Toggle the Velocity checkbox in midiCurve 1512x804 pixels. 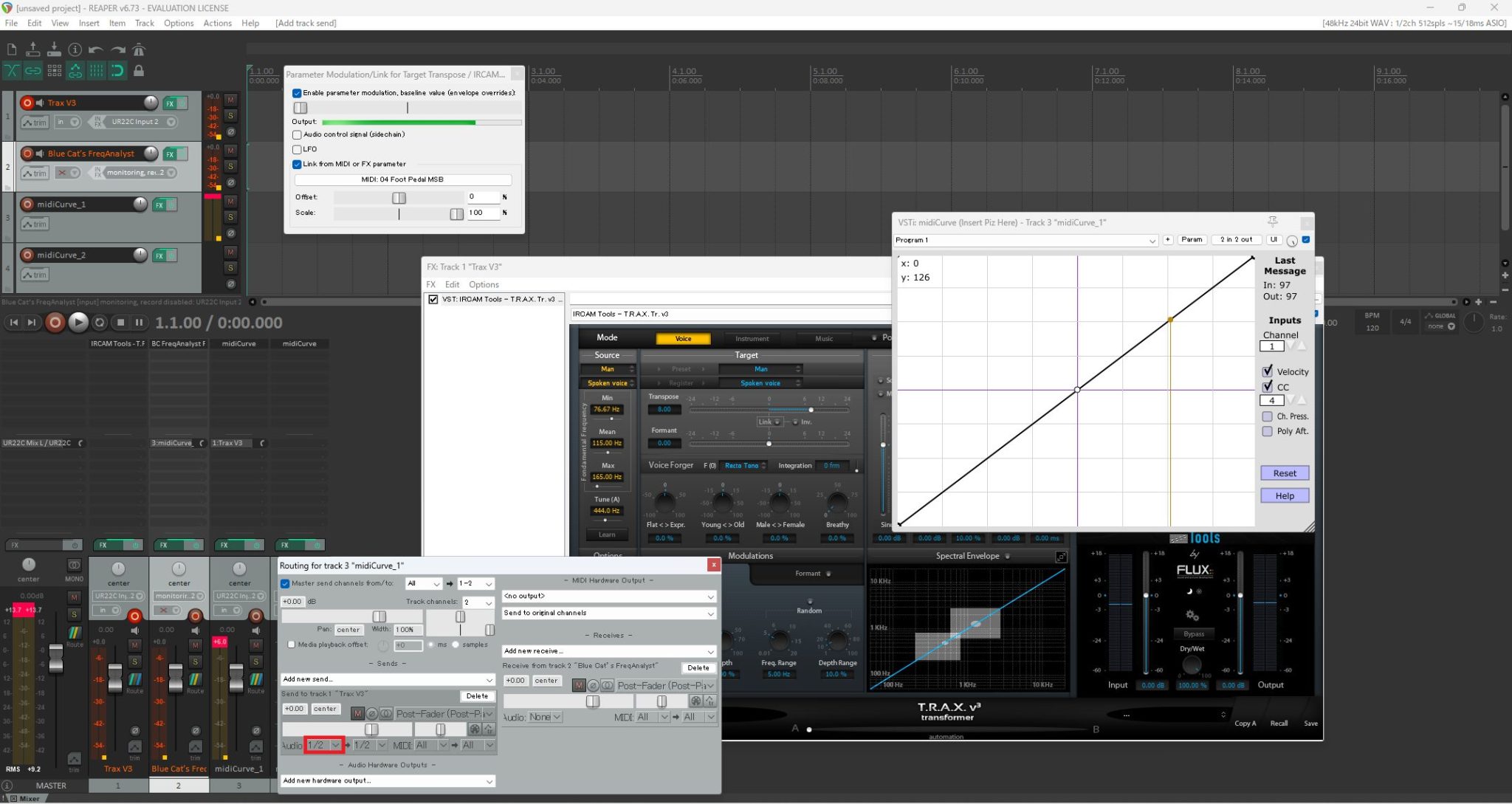[1268, 371]
